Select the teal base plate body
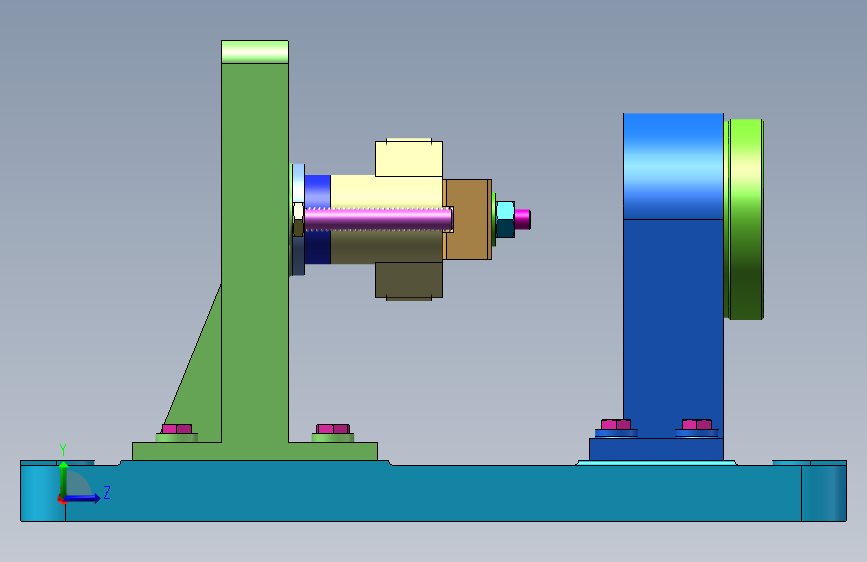The width and height of the screenshot is (867, 562). tap(433, 492)
